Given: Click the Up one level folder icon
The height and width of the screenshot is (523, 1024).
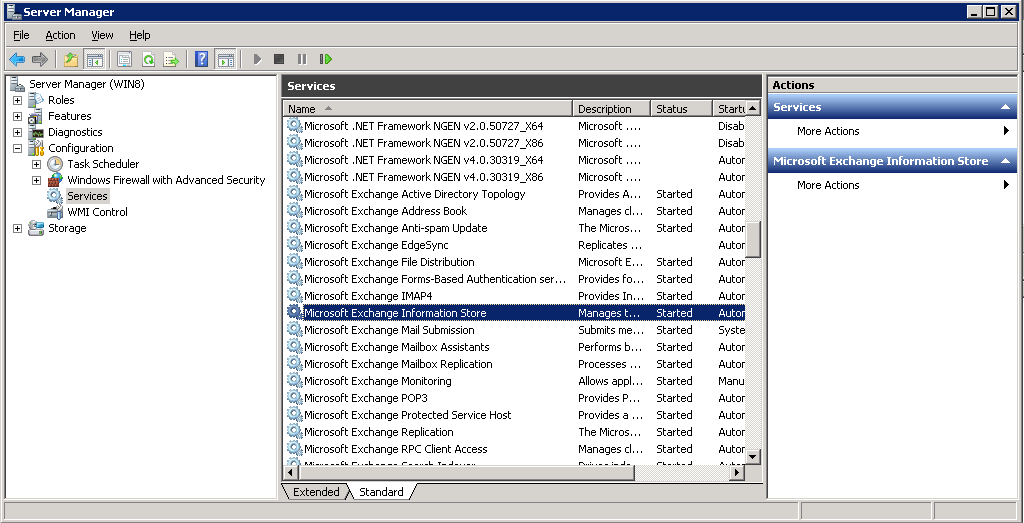Looking at the screenshot, I should (71, 59).
